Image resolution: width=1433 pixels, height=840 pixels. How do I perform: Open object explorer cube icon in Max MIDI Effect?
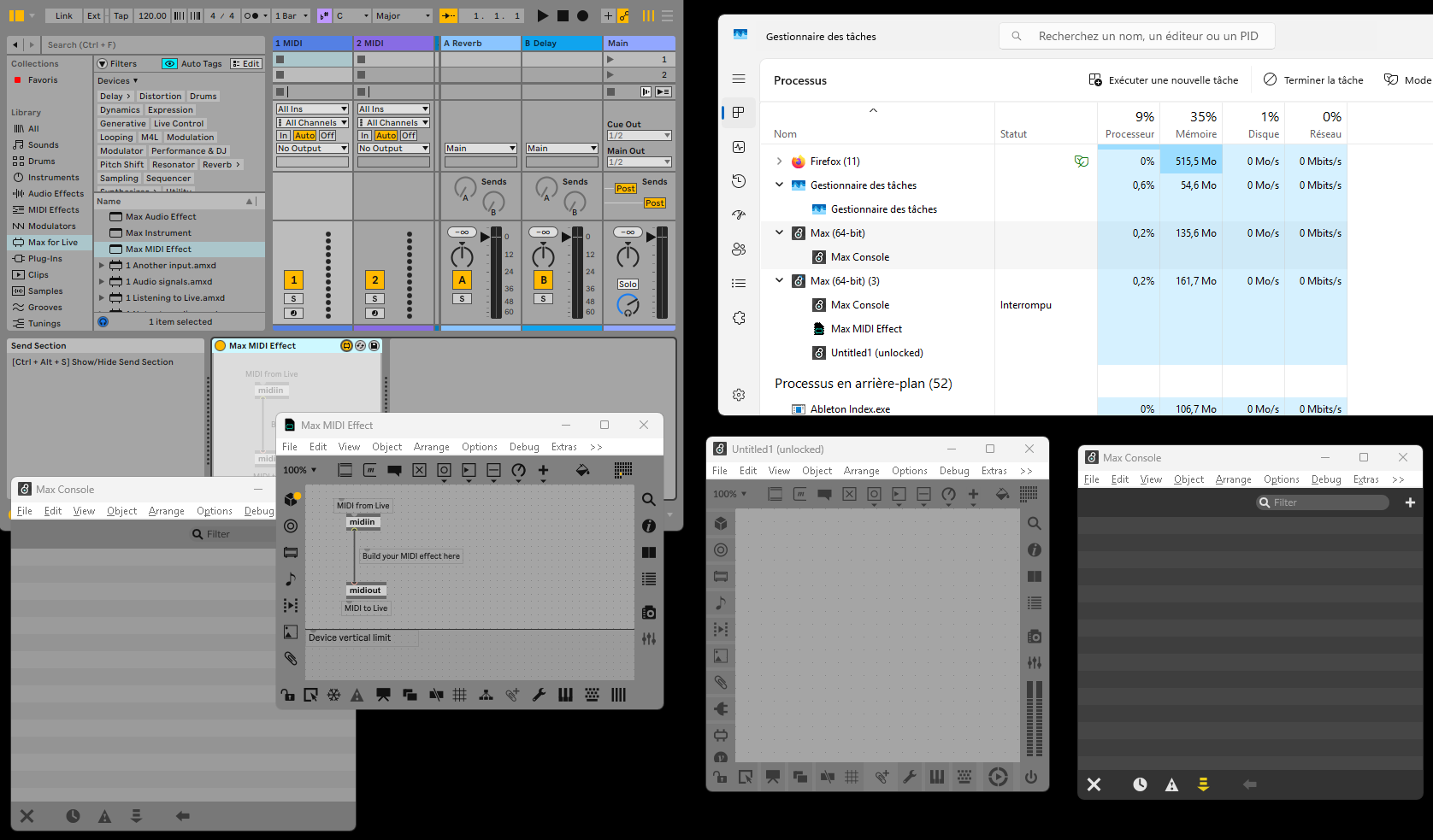click(292, 499)
